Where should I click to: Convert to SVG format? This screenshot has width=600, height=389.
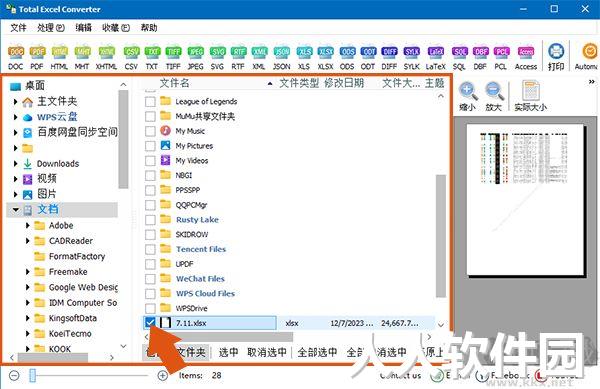coord(217,57)
